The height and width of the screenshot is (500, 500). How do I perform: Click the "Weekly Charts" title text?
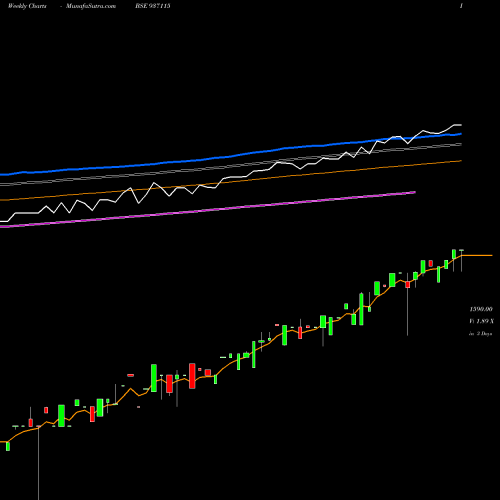27,6
